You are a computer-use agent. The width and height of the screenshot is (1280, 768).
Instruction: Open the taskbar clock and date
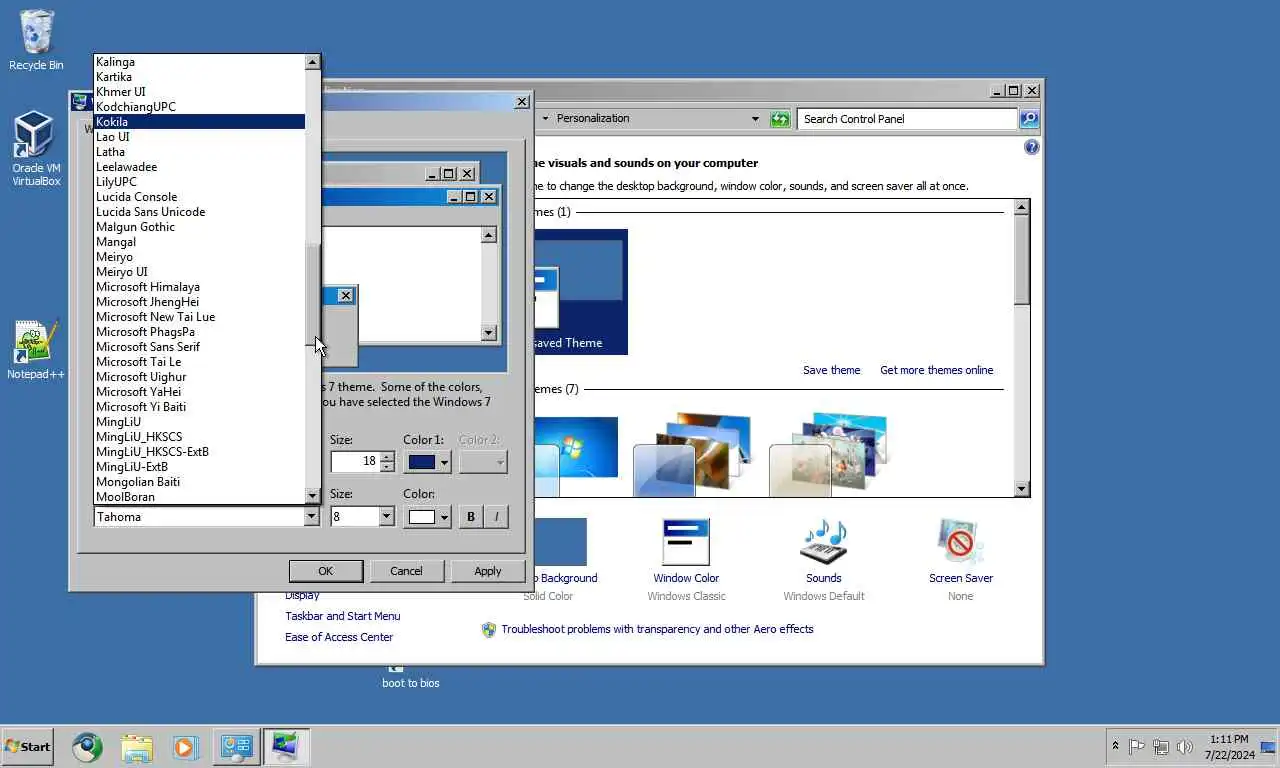(1229, 747)
